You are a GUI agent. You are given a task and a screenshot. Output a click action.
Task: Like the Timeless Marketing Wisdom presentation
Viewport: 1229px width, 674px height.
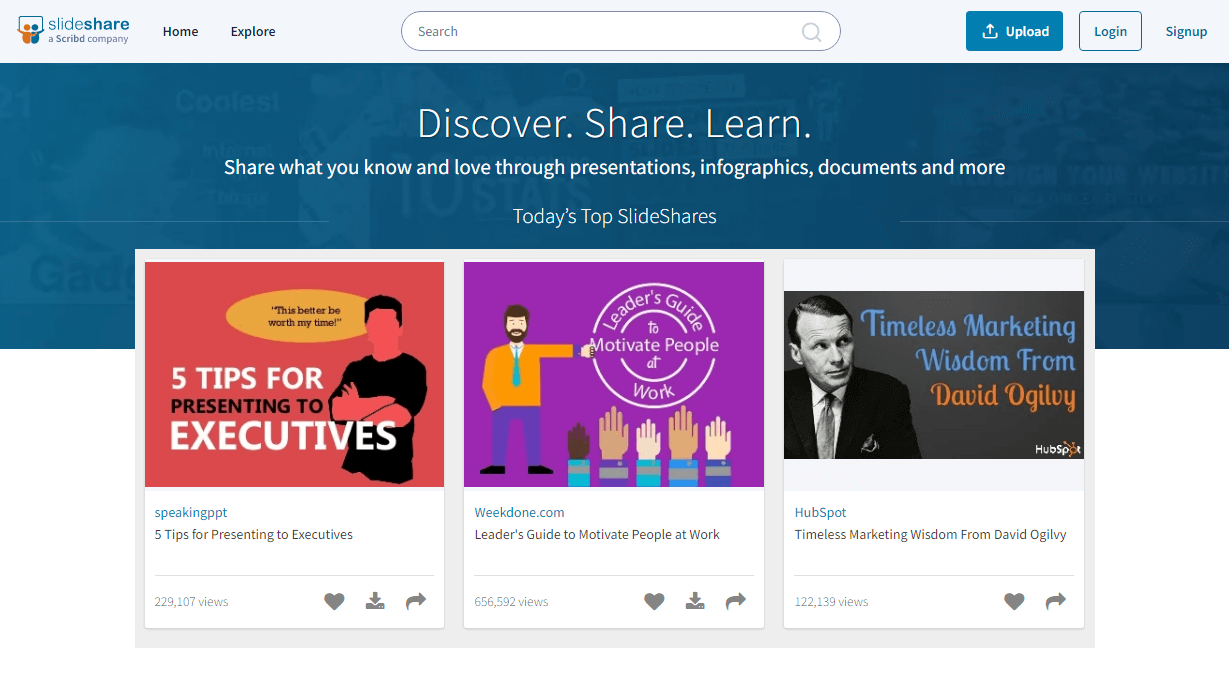pyautogui.click(x=1014, y=601)
